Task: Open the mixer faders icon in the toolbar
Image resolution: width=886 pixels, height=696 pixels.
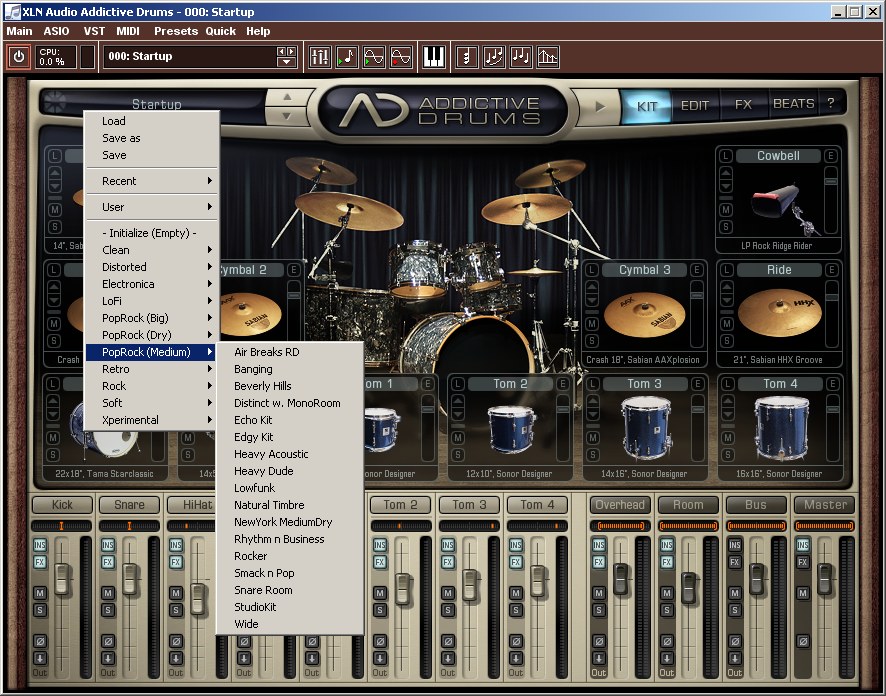Action: 320,56
